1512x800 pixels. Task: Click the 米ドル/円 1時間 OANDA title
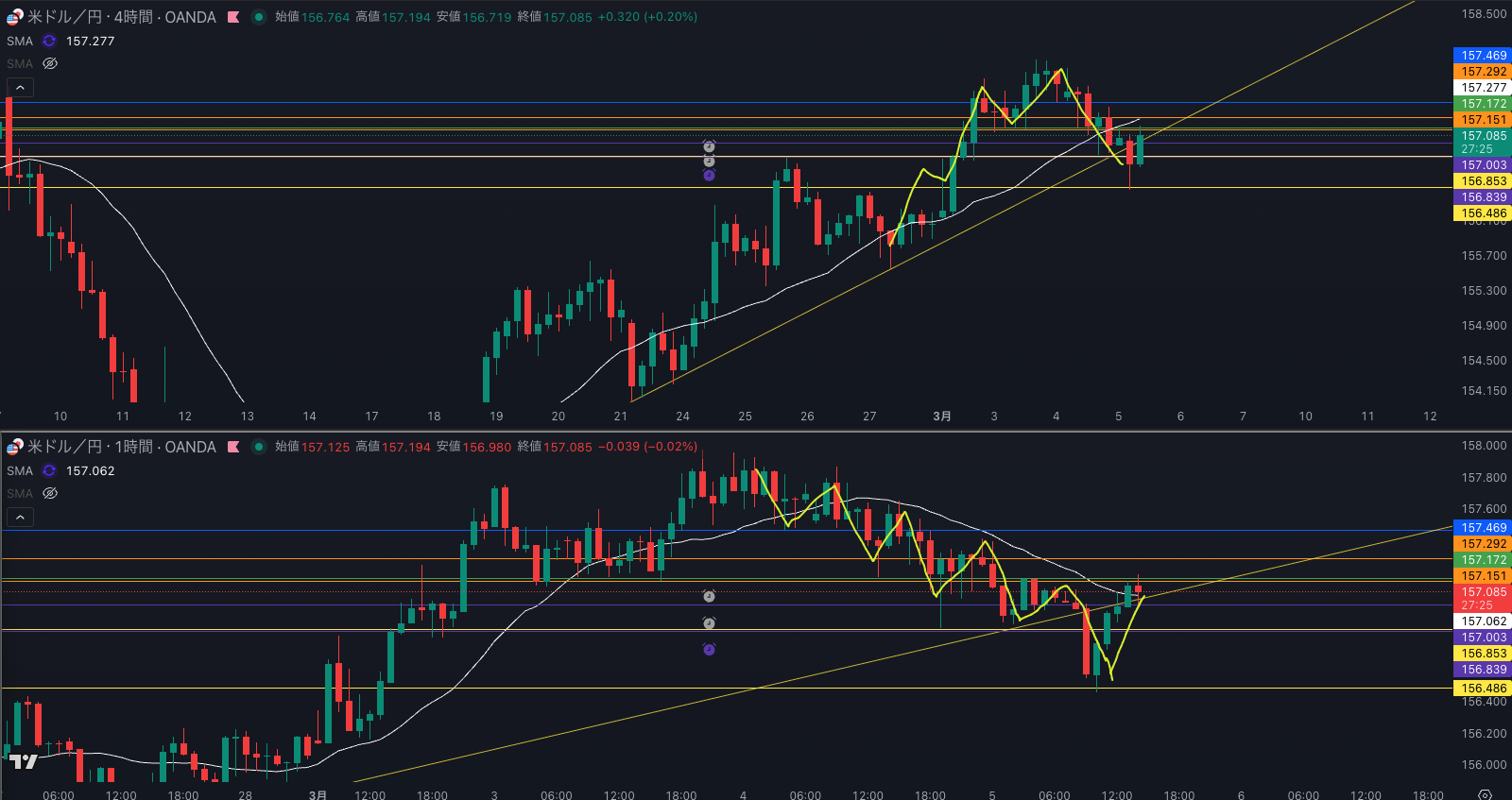tap(121, 447)
